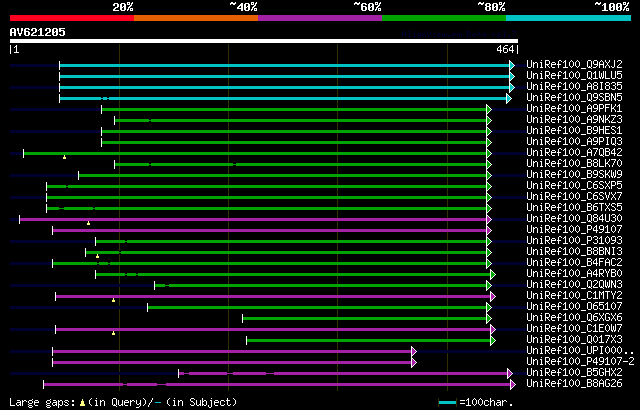Select the UniRef100_A8I835 label
640x410 pixels.
574,86
